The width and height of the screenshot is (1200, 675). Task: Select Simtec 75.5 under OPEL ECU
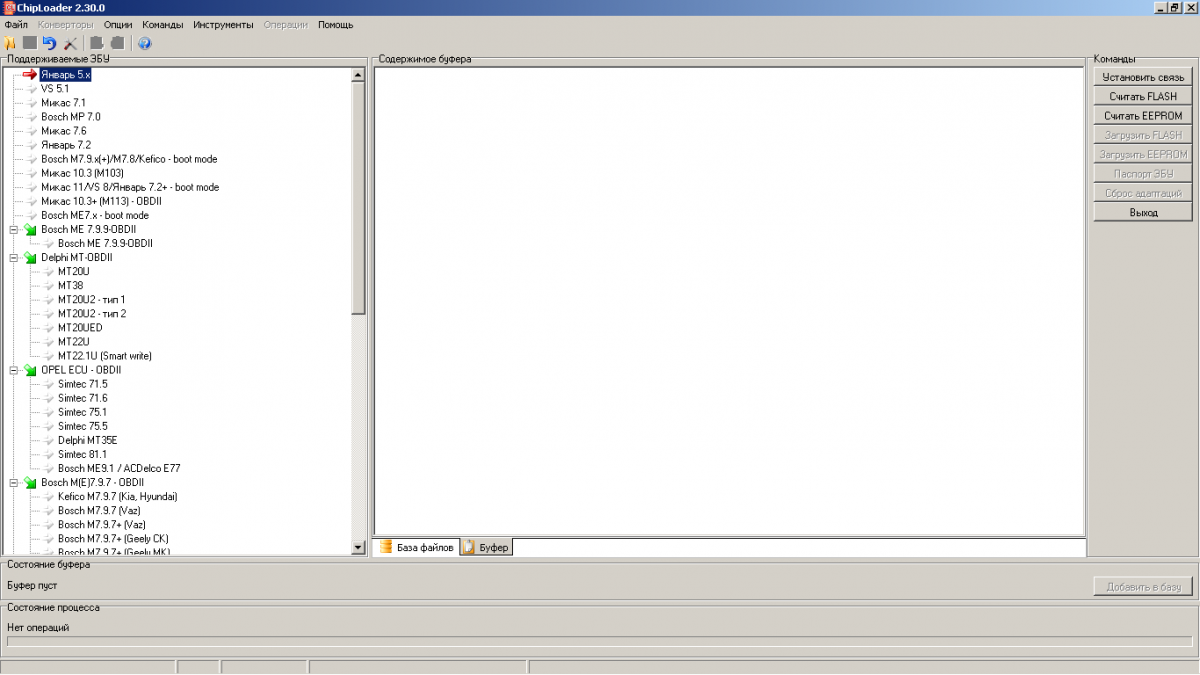pos(82,426)
